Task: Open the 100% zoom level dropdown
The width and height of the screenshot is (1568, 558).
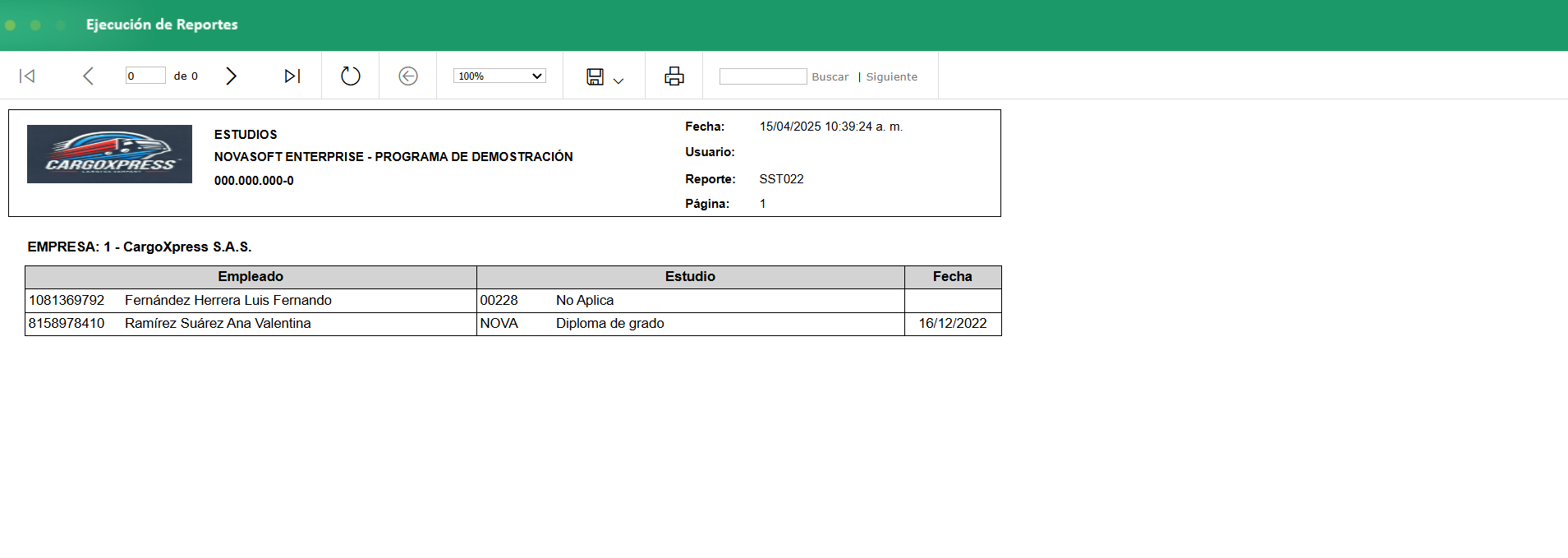Action: (x=499, y=76)
